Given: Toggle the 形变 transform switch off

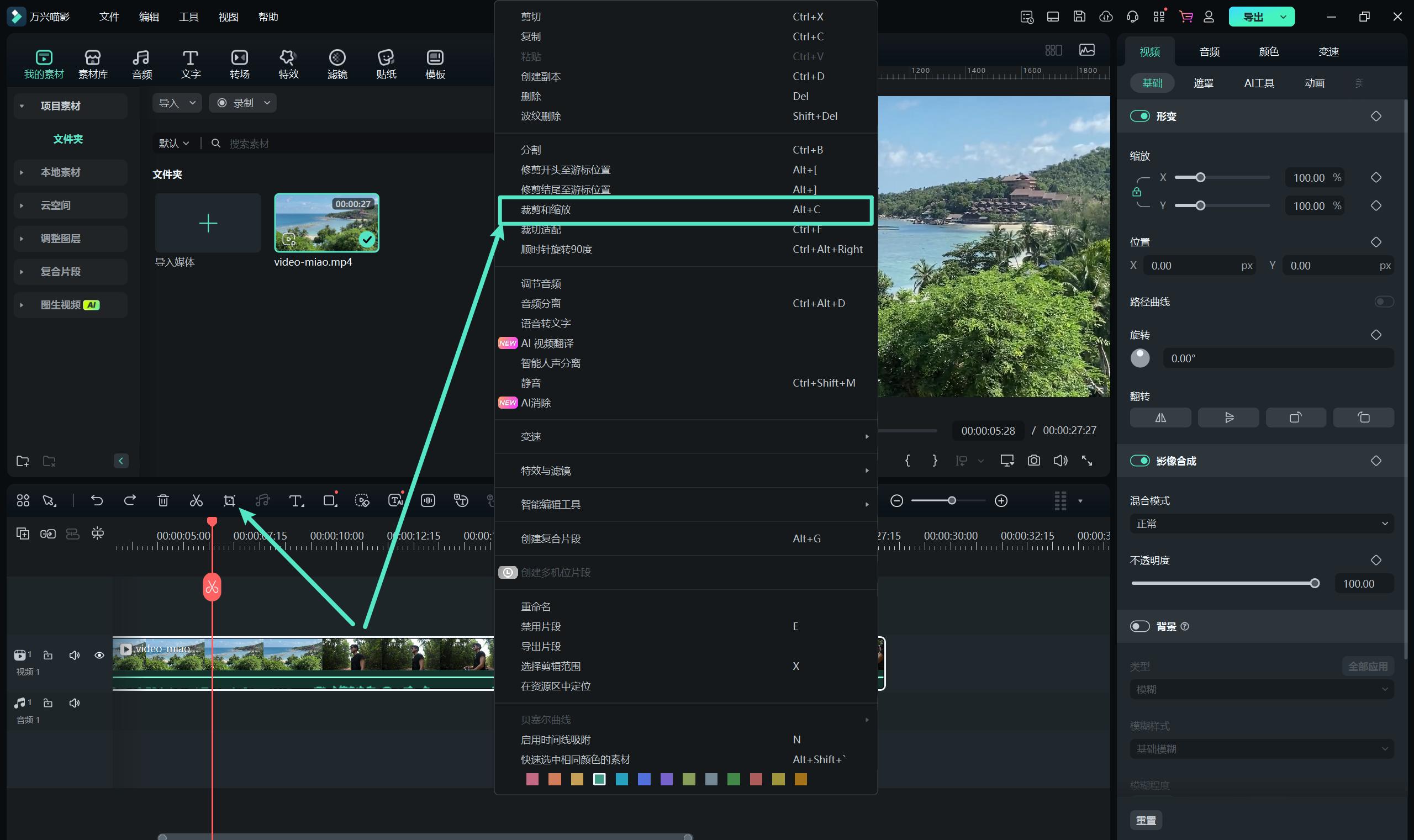Looking at the screenshot, I should point(1139,116).
